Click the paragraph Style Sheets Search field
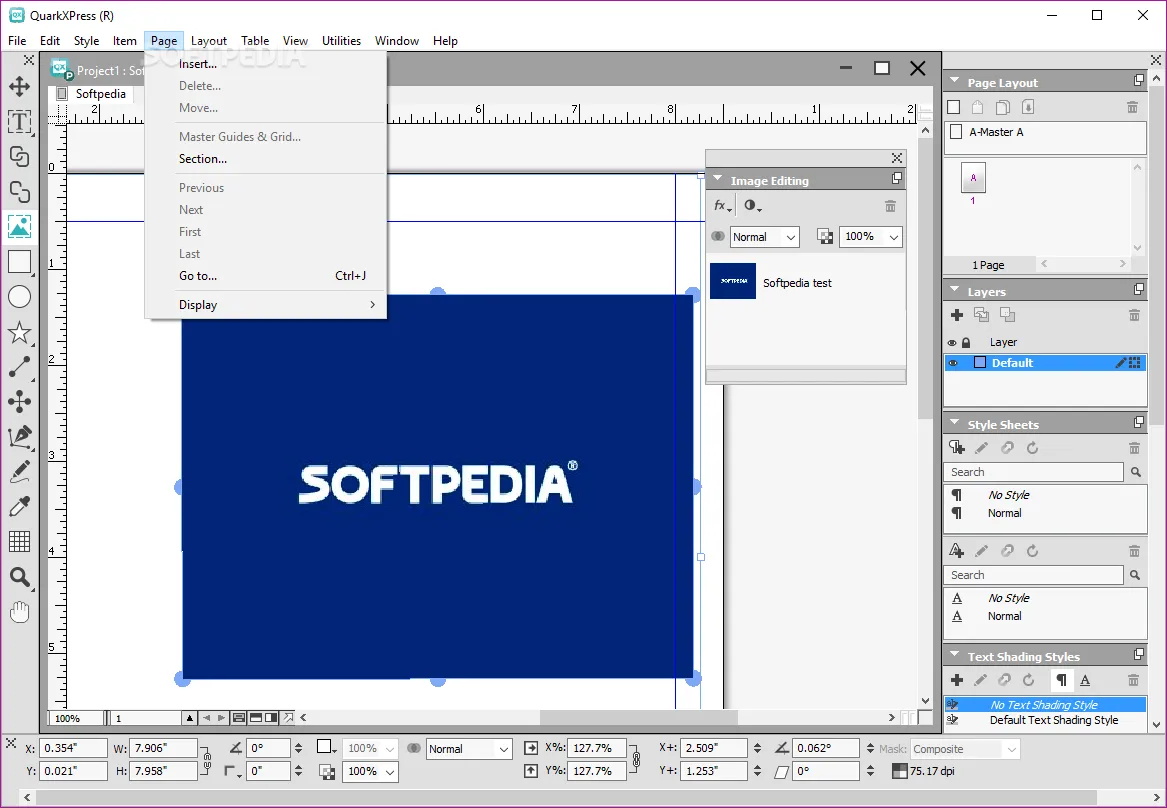The image size is (1167, 808). pyautogui.click(x=1034, y=472)
